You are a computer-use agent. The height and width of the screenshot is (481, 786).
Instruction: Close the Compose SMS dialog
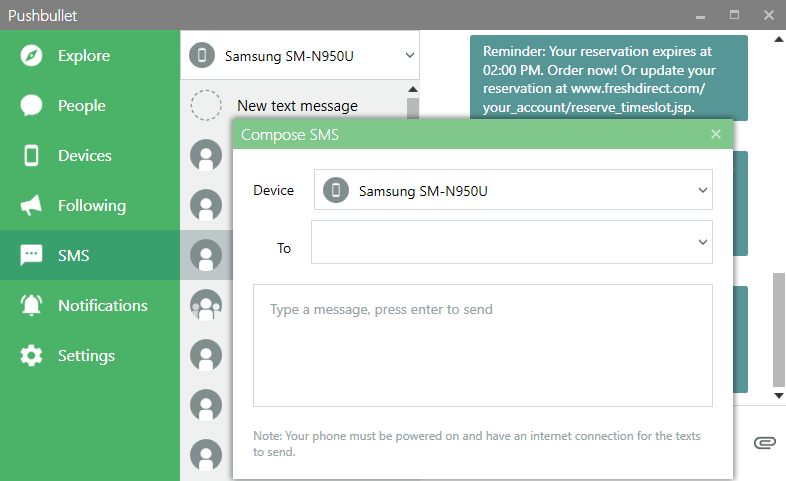coord(716,134)
